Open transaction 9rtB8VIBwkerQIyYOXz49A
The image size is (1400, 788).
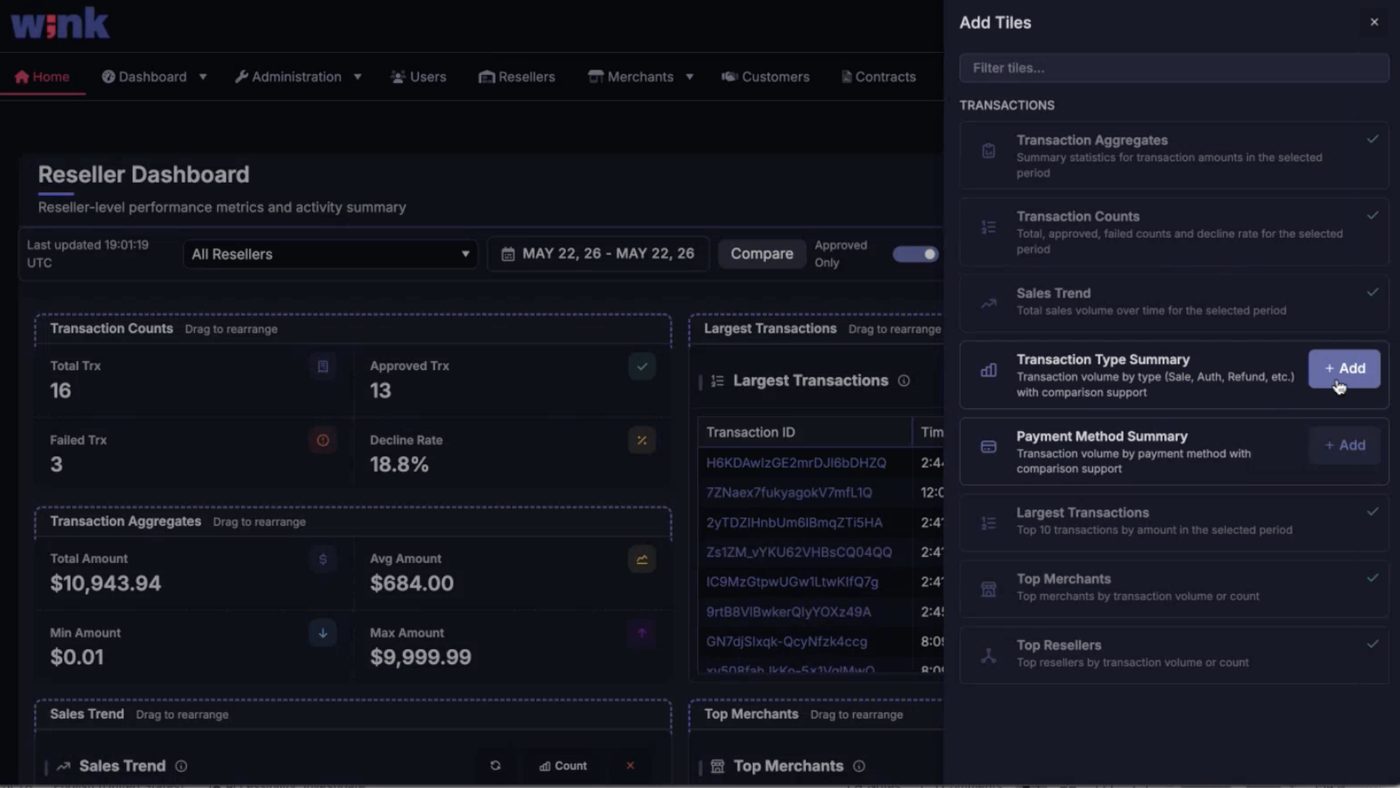pyautogui.click(x=788, y=612)
